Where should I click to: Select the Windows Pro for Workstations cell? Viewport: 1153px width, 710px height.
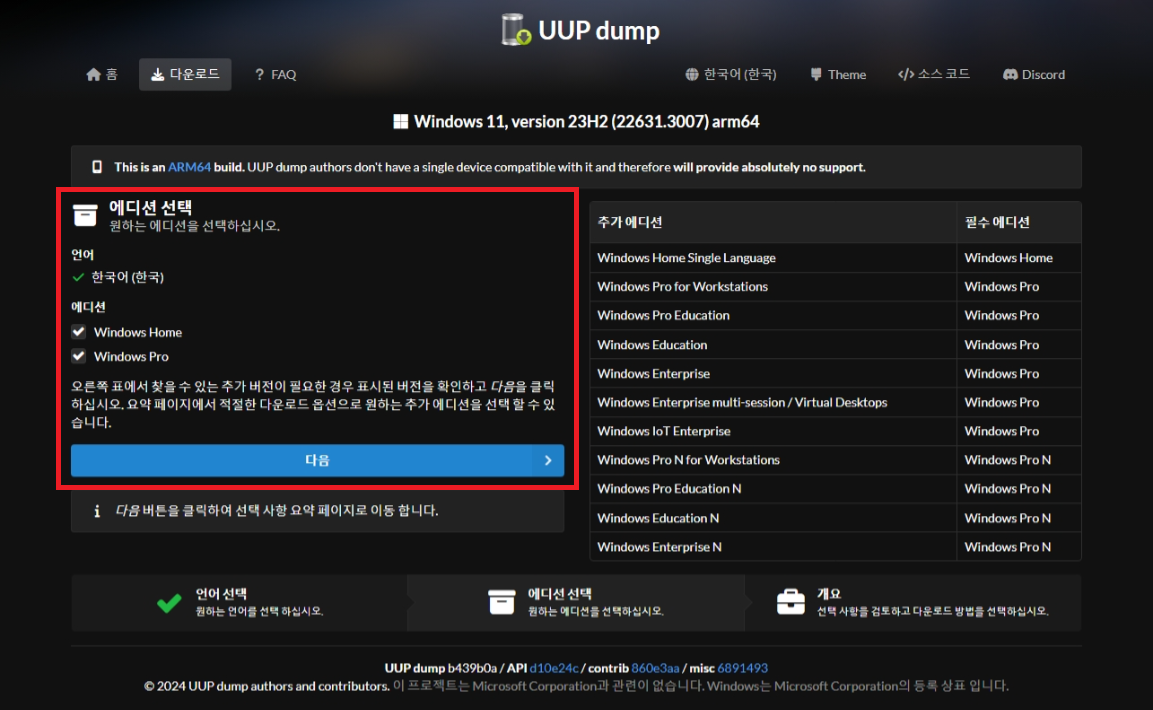(x=773, y=286)
